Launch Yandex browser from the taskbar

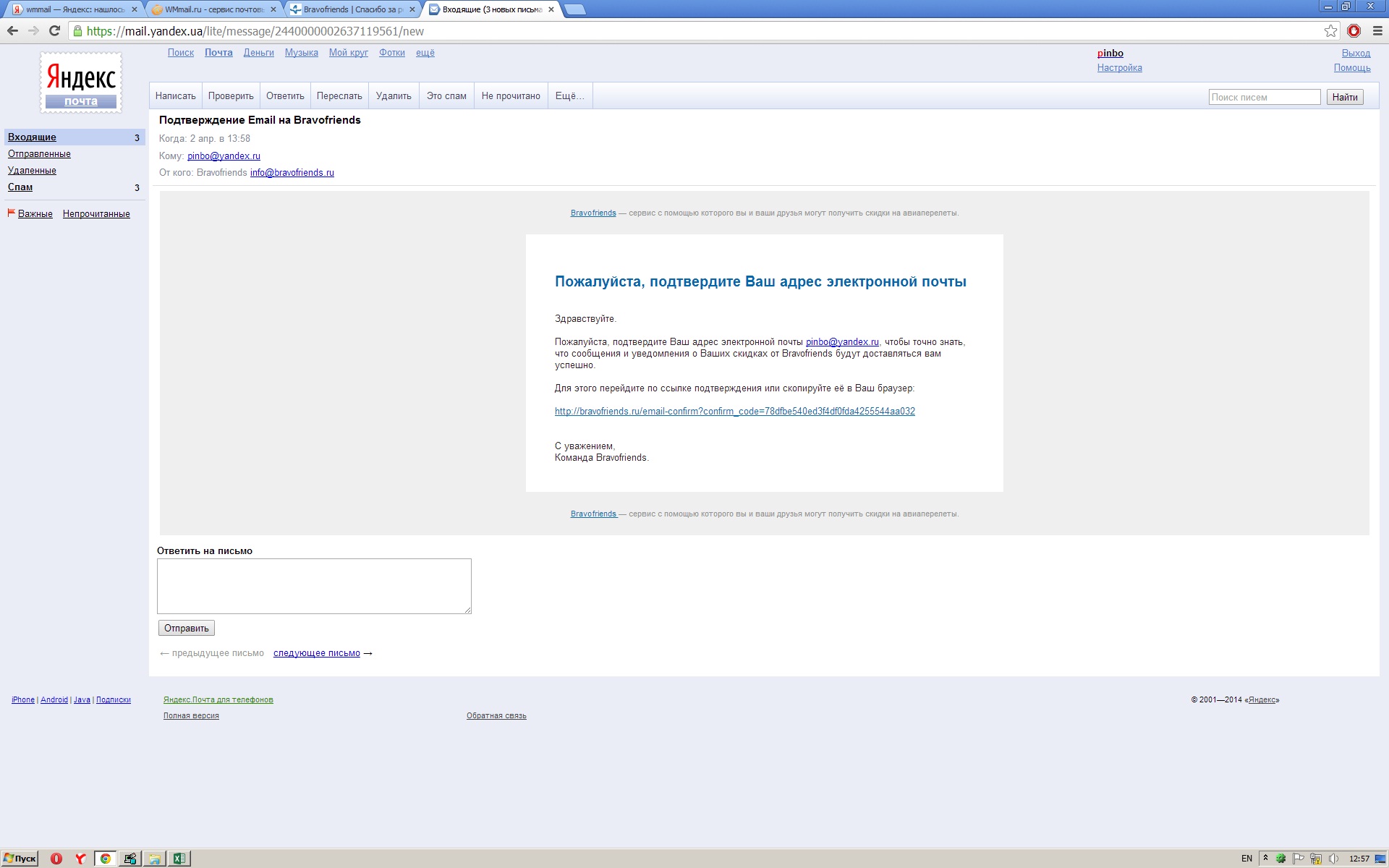tap(80, 859)
